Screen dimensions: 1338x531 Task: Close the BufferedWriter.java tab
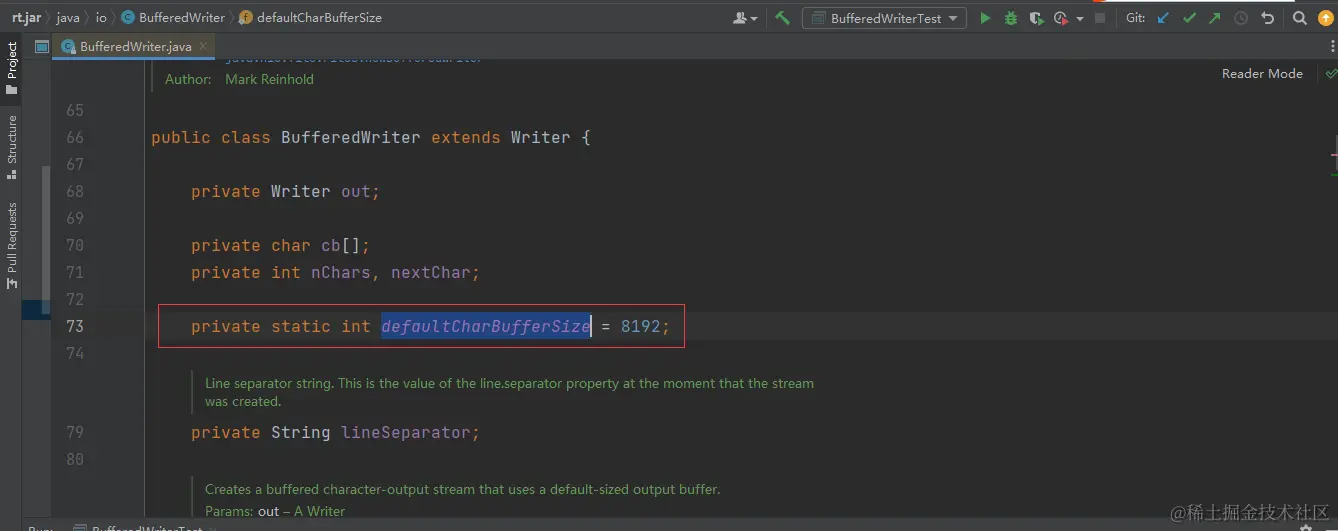click(x=202, y=46)
